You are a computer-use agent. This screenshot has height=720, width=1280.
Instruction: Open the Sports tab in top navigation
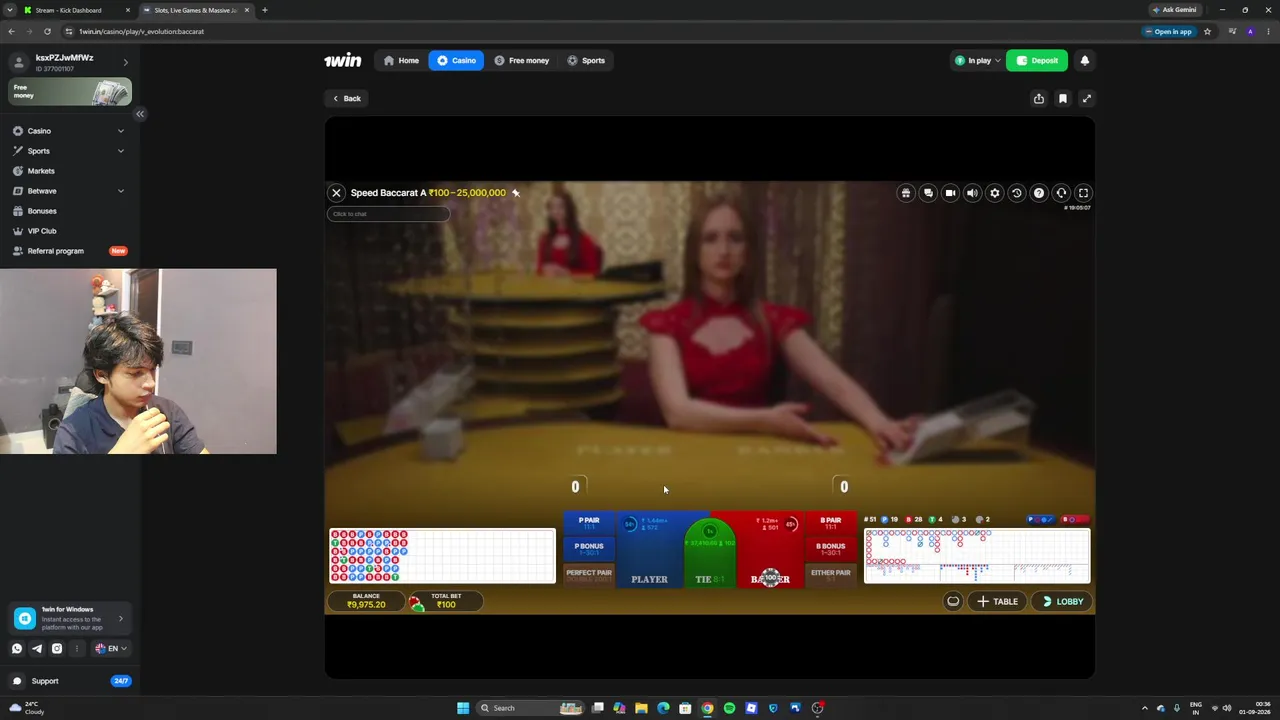point(585,60)
